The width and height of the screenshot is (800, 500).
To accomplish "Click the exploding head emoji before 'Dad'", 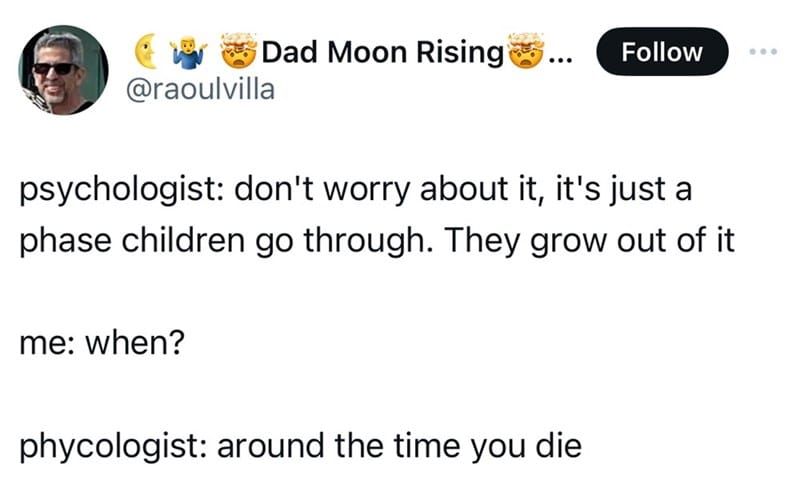I will coord(239,51).
